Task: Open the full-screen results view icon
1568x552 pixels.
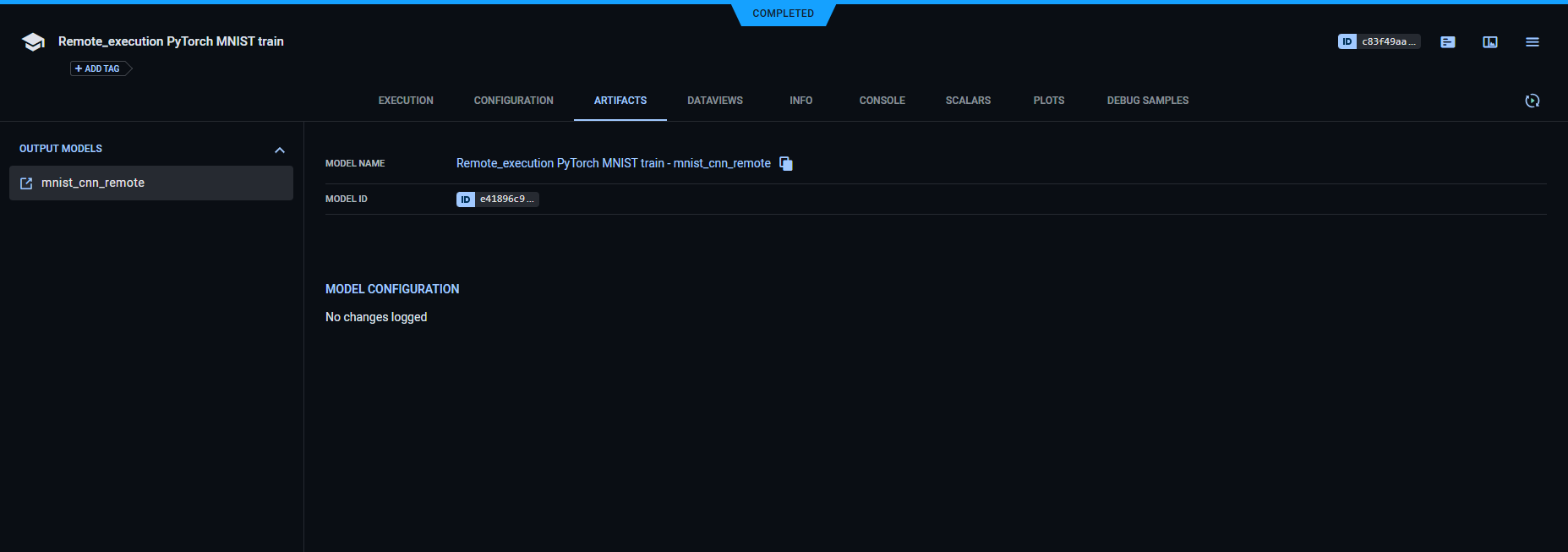Action: (x=1490, y=42)
